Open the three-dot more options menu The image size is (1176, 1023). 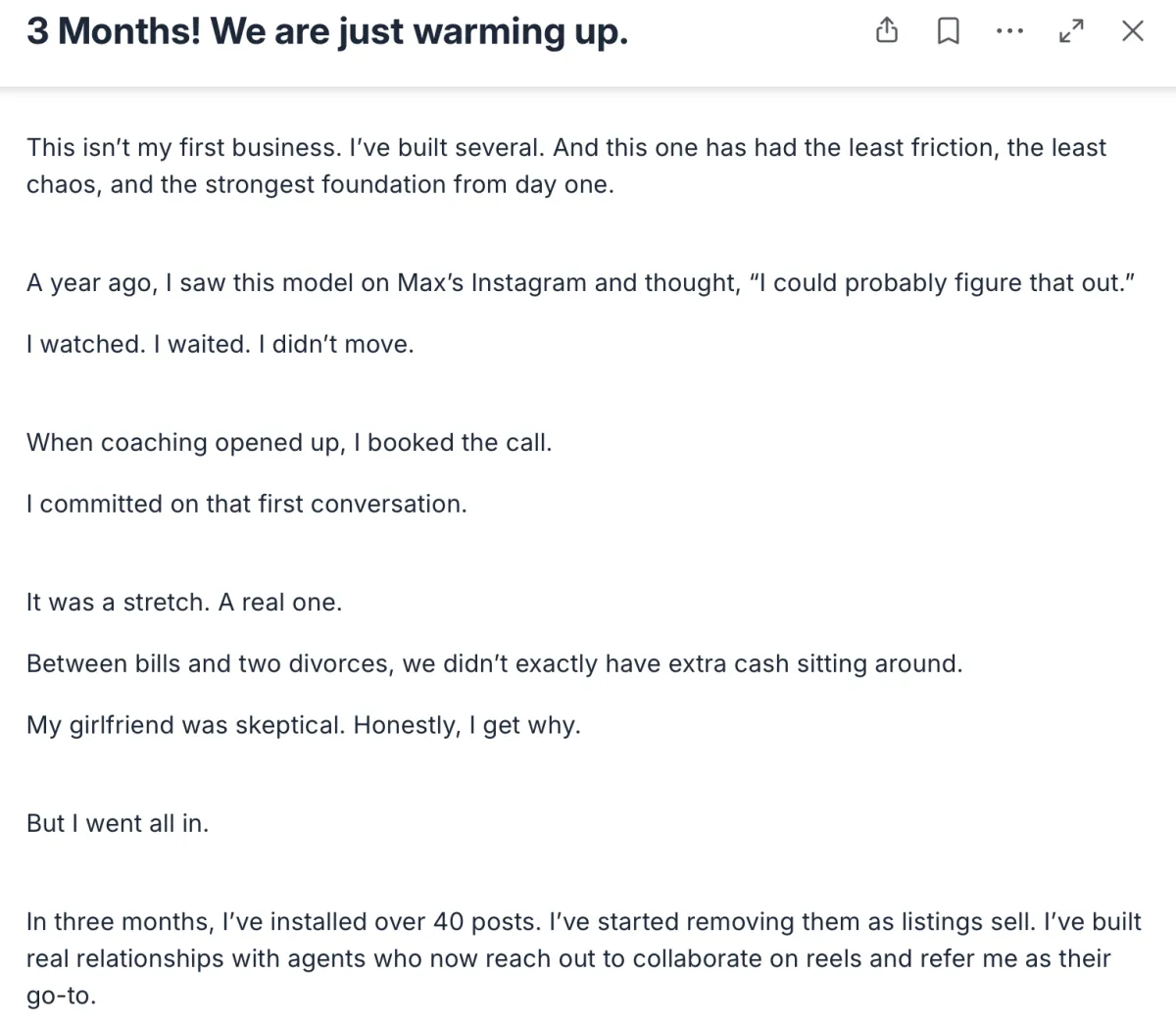coord(1008,31)
